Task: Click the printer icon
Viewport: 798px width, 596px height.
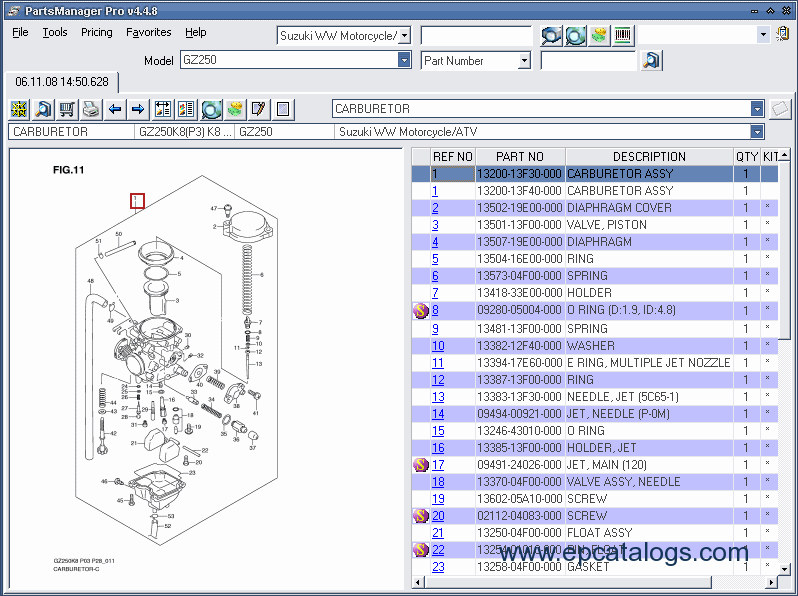Action: click(91, 109)
